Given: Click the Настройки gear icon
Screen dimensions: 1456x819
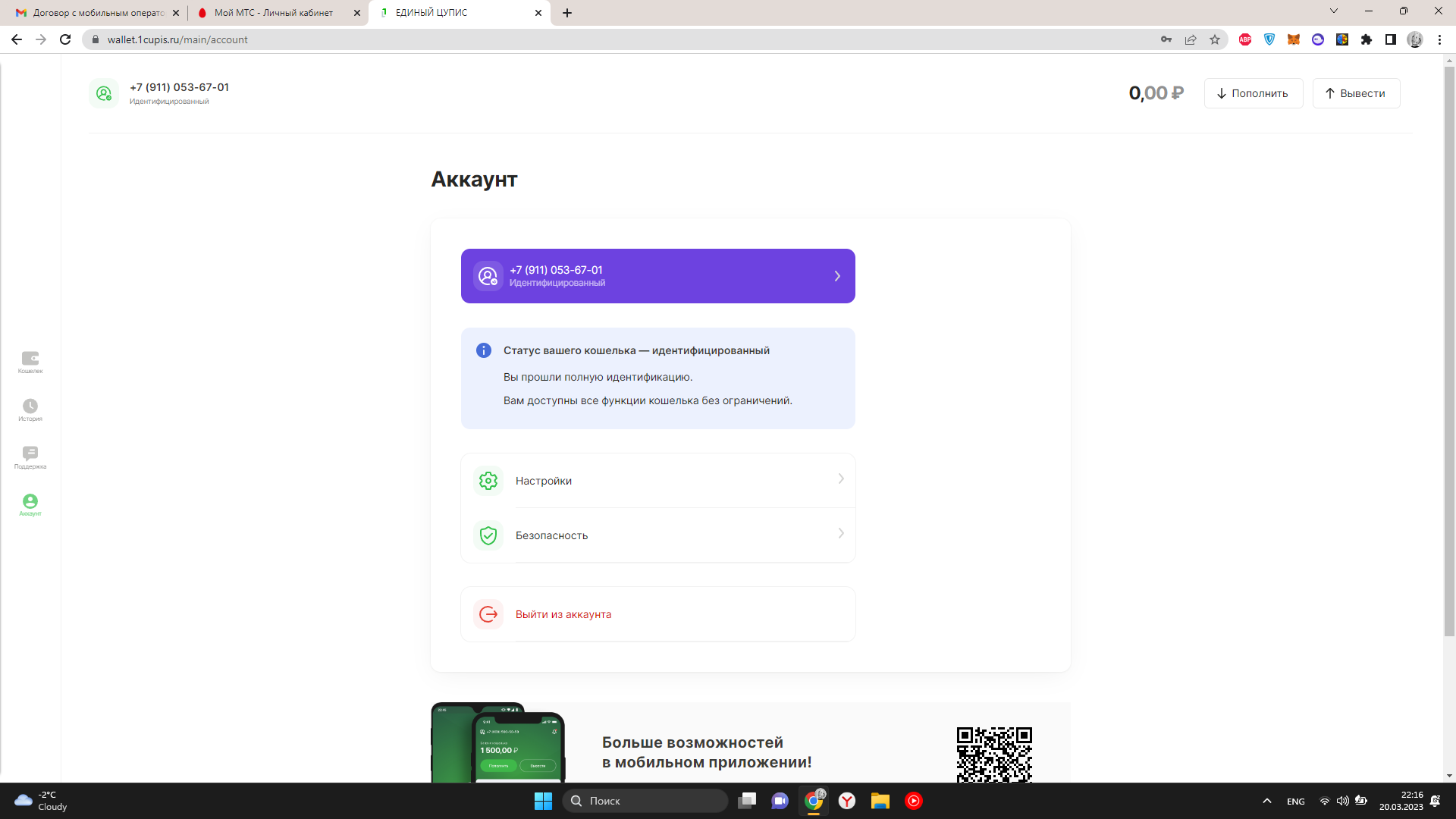Looking at the screenshot, I should 488,481.
